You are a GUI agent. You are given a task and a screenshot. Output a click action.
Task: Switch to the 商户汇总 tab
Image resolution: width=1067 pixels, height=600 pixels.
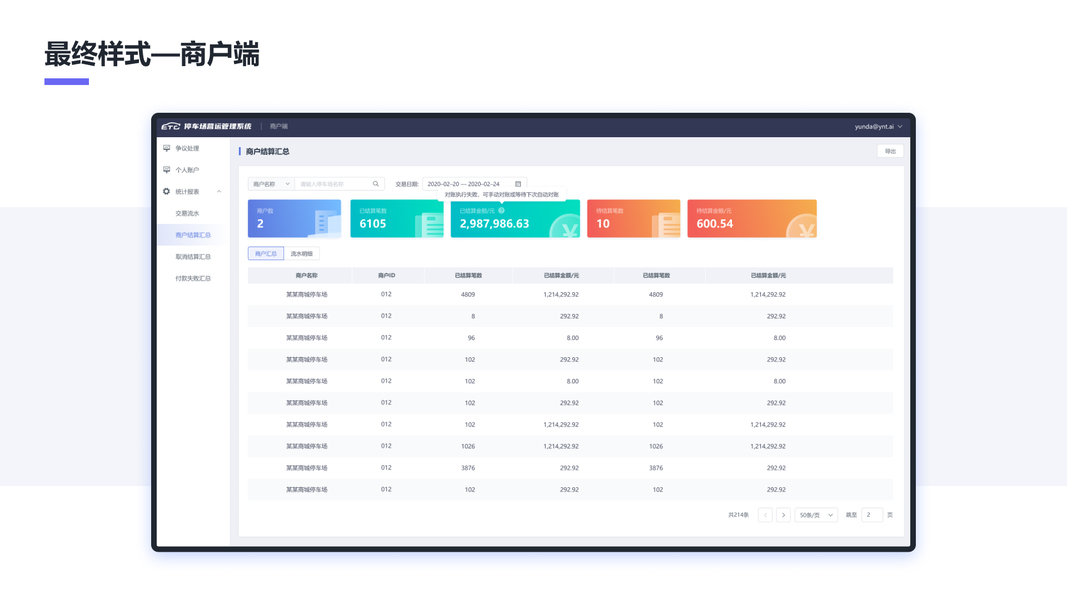[265, 254]
